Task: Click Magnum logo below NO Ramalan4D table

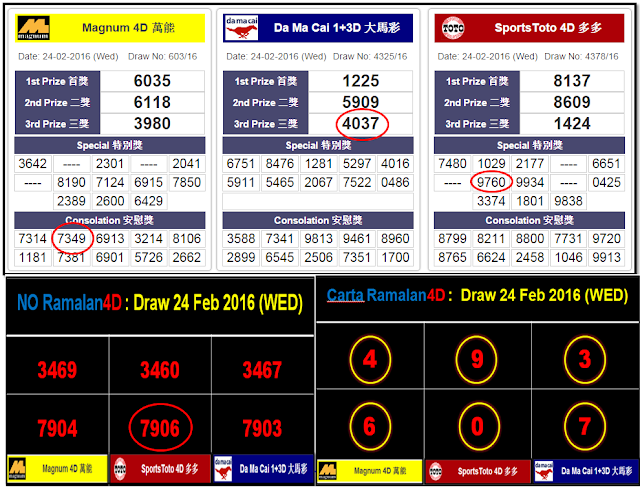Action: click(18, 469)
